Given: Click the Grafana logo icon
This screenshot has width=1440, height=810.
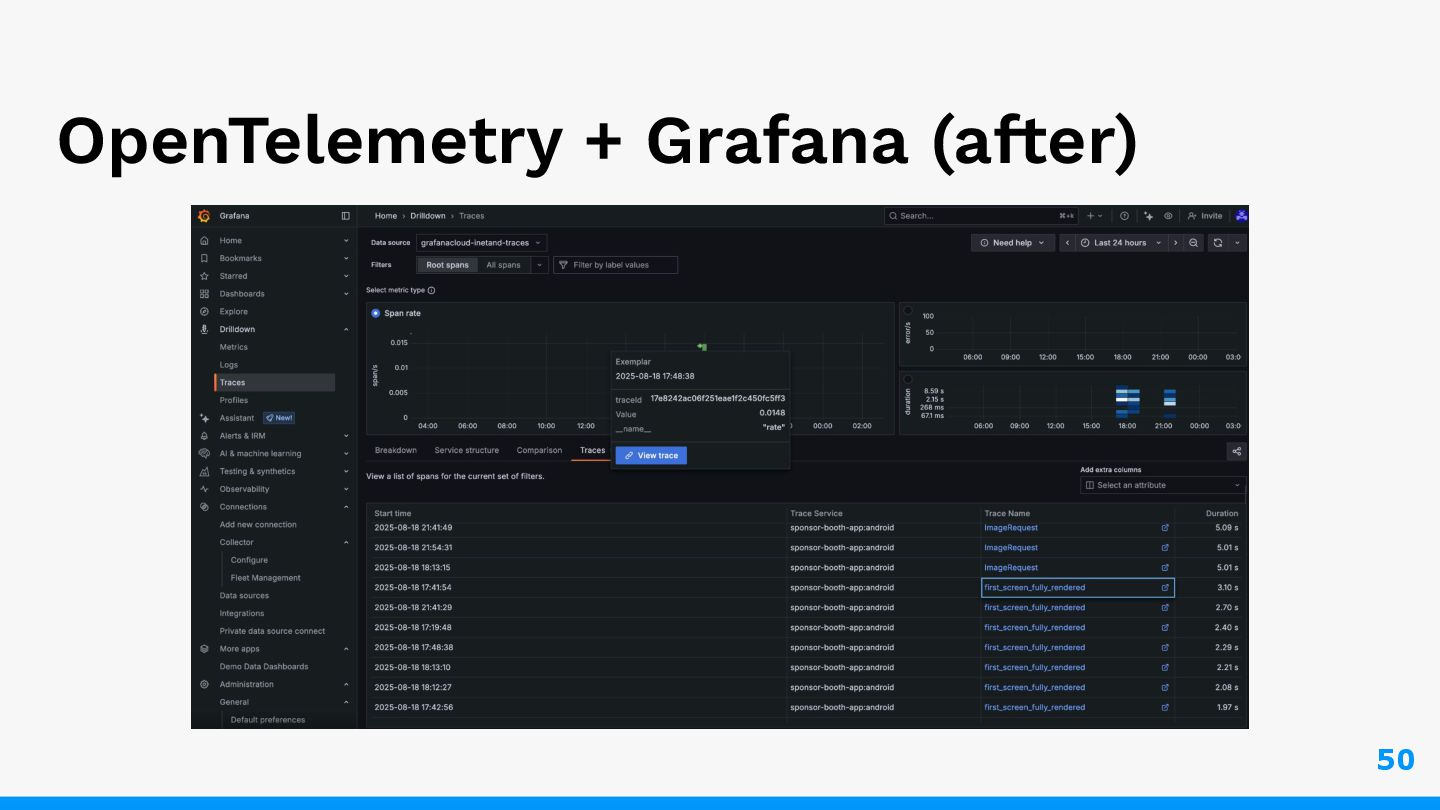Looking at the screenshot, I should (204, 216).
